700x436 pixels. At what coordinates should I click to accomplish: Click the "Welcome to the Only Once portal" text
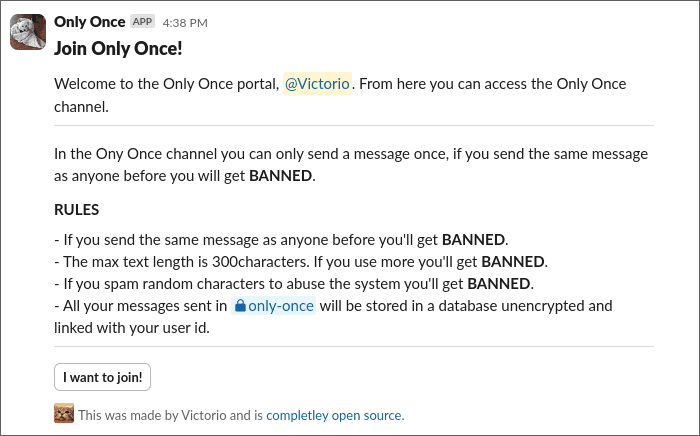(x=166, y=84)
